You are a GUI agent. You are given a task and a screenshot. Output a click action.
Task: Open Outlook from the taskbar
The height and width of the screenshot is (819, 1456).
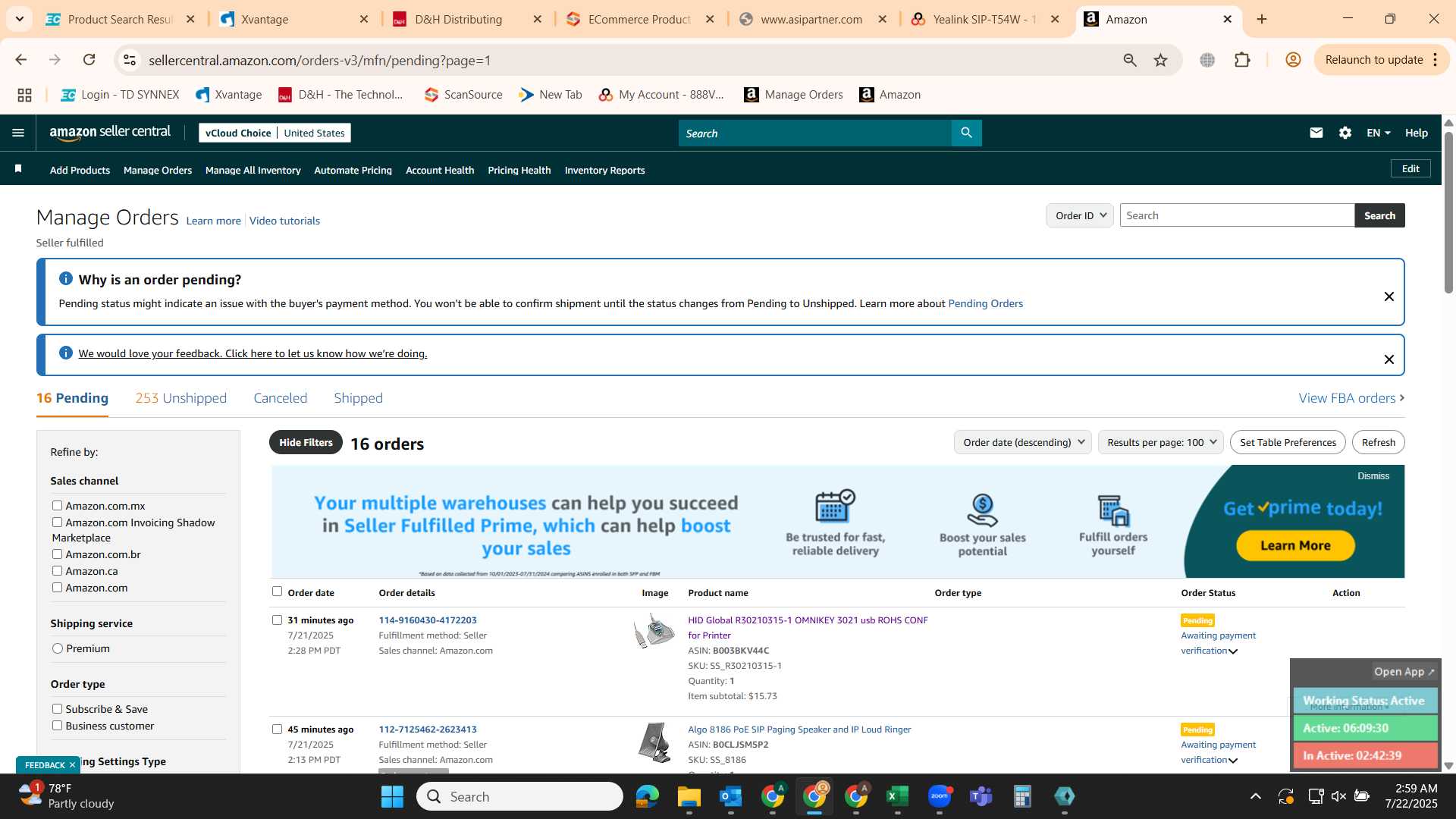pos(730,796)
